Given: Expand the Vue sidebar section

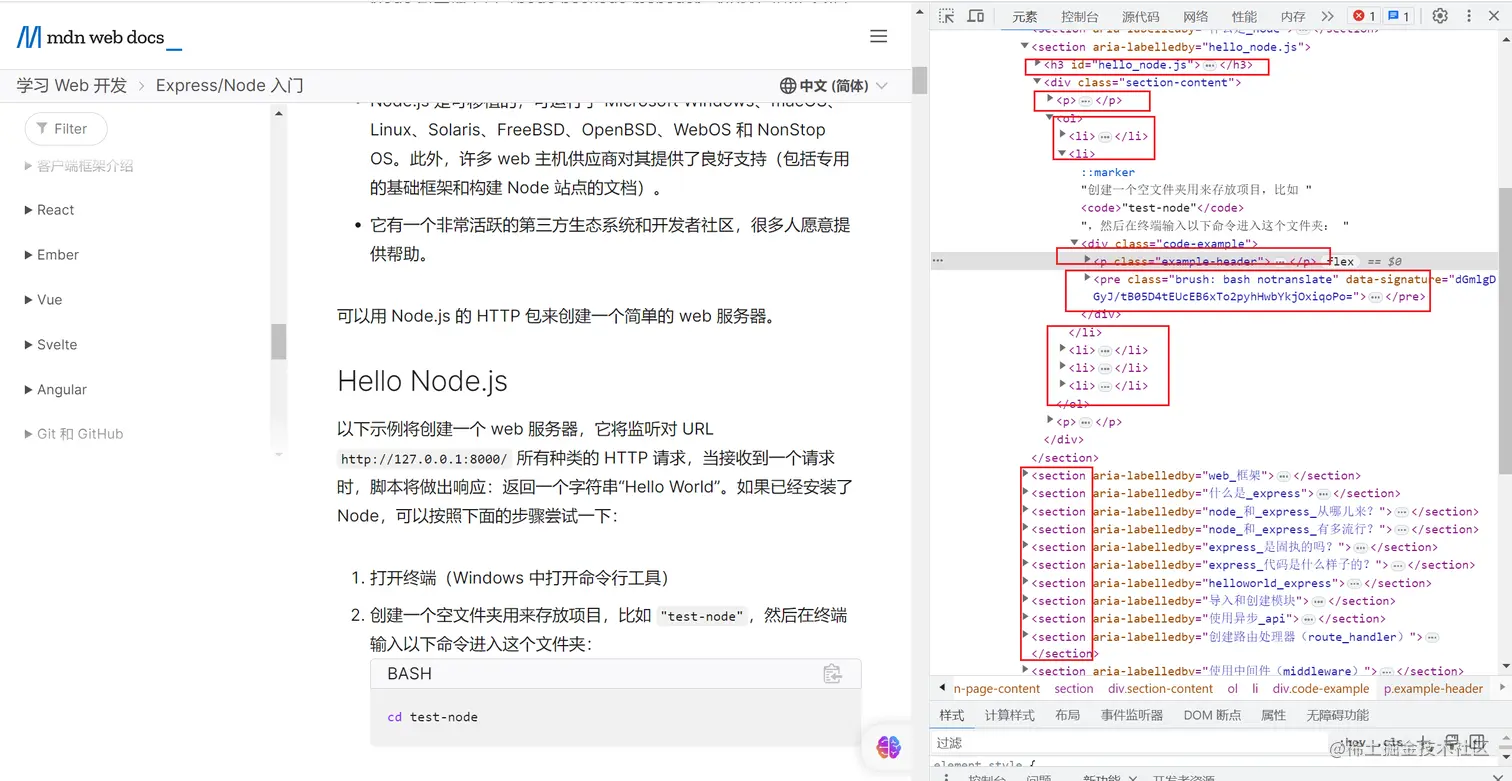Looking at the screenshot, I should click(43, 300).
